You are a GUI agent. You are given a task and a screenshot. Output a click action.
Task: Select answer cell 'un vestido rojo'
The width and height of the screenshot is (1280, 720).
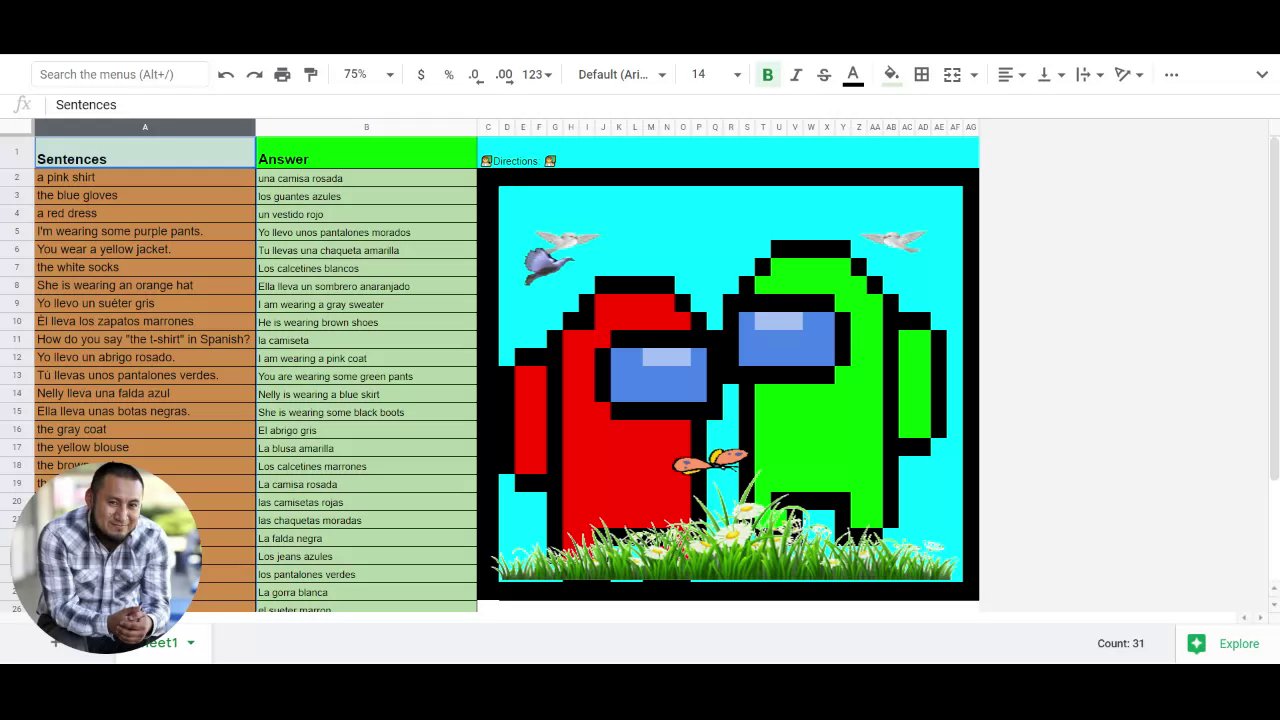[x=366, y=214]
